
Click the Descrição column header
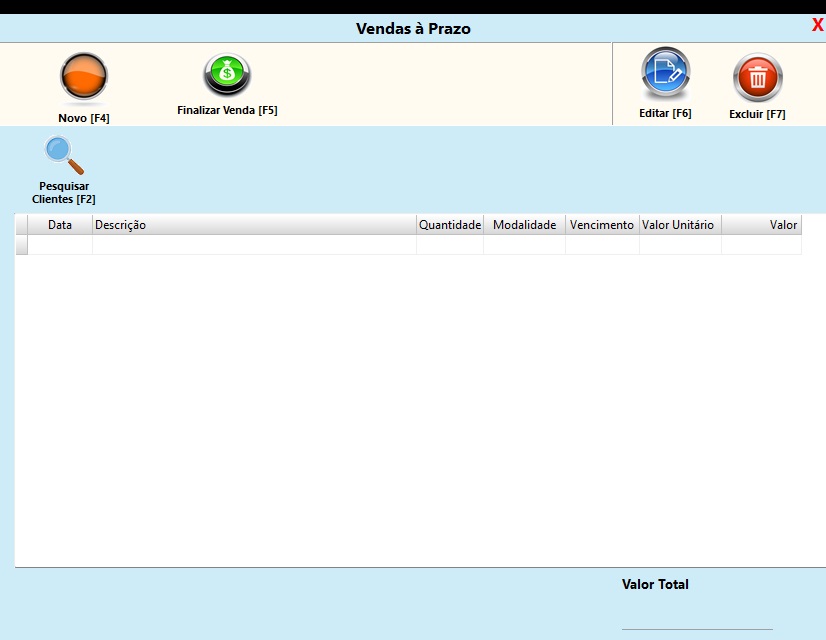(254, 225)
